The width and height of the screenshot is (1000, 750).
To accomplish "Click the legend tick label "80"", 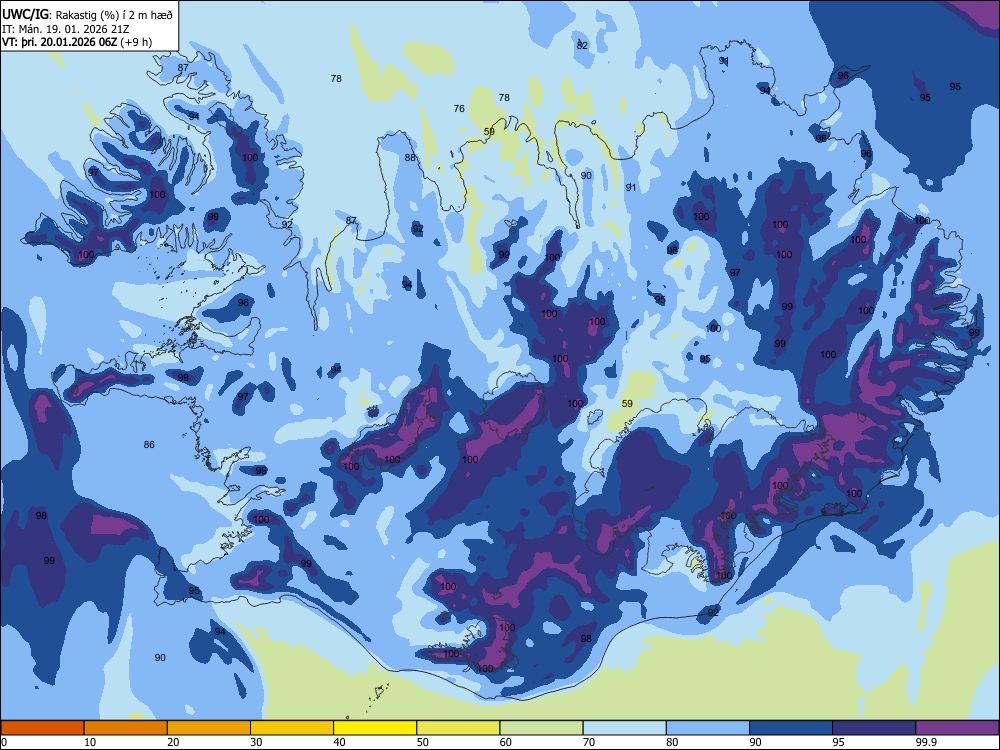I will coord(672,742).
